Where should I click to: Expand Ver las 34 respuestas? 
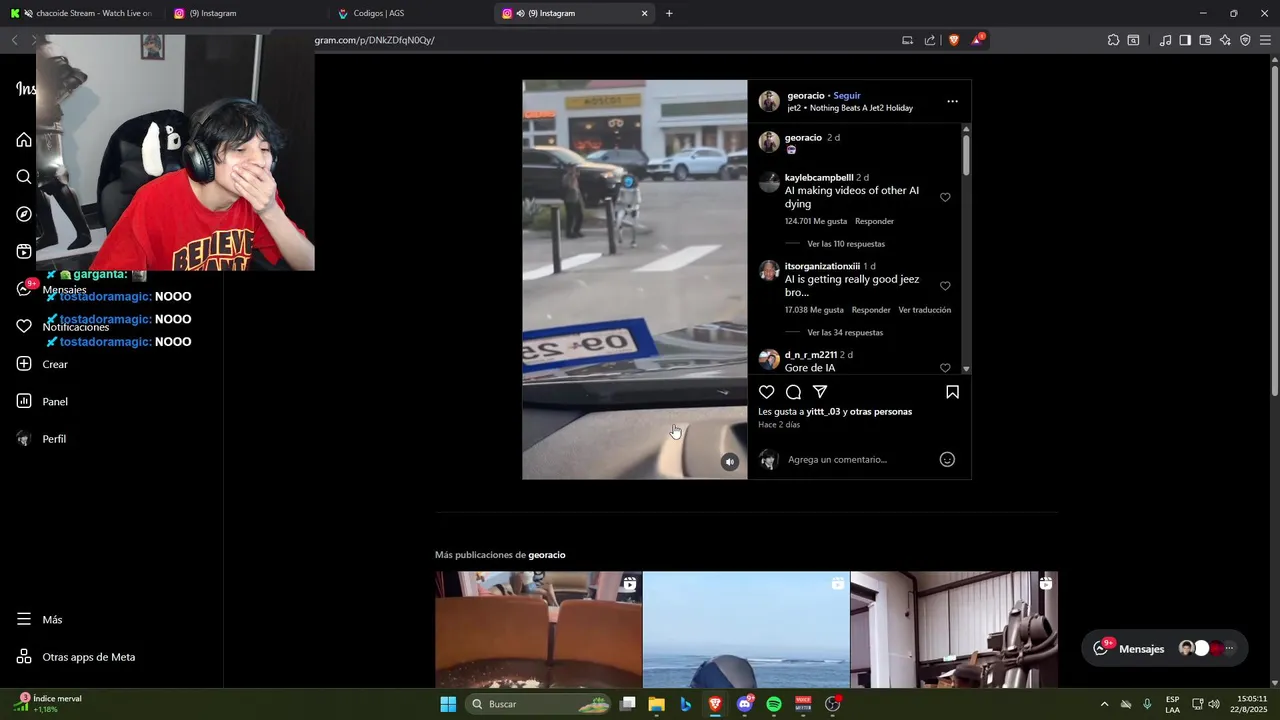point(845,332)
